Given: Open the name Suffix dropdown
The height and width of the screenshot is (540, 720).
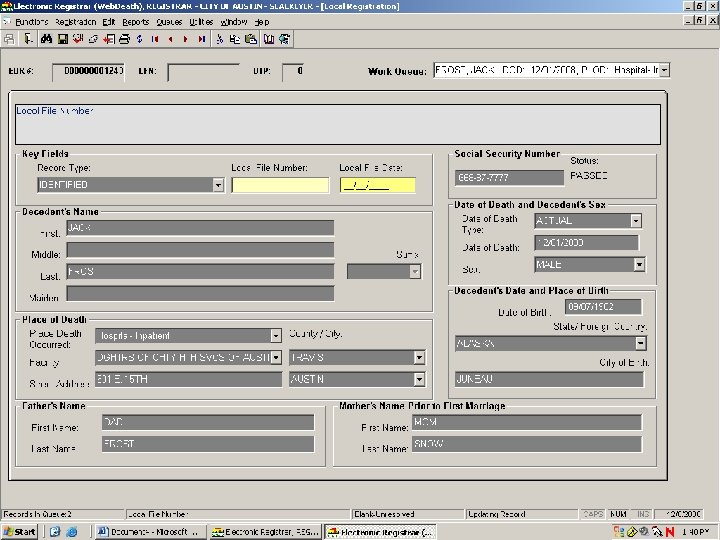Looking at the screenshot, I should pyautogui.click(x=415, y=271).
